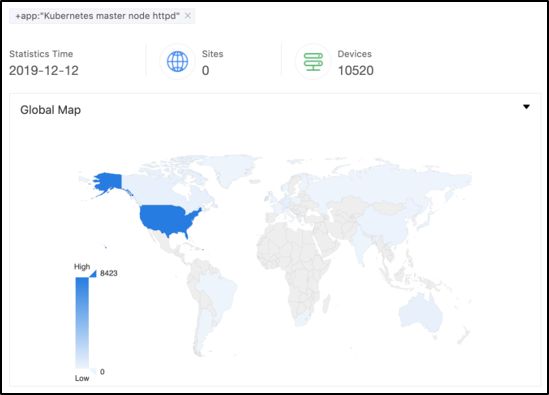
Task: Click the Devices count 10520
Action: click(x=355, y=70)
